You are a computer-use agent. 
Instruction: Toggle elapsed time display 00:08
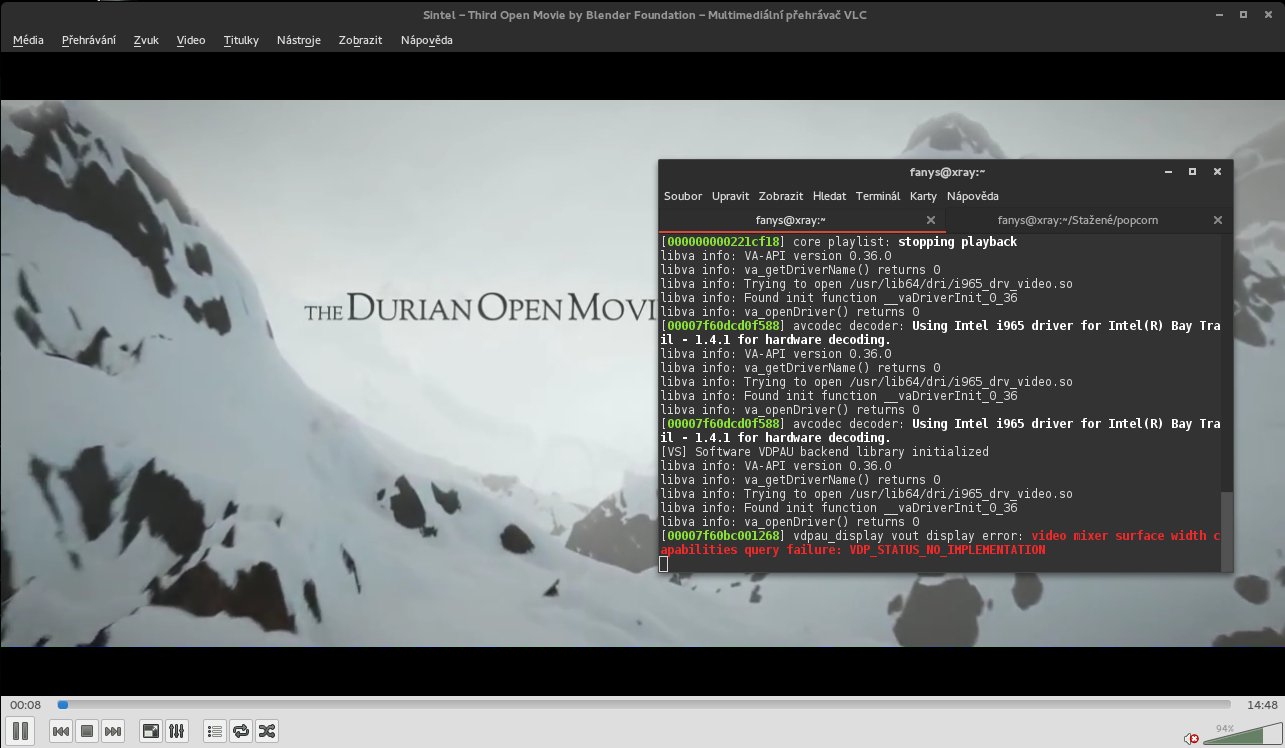point(26,705)
